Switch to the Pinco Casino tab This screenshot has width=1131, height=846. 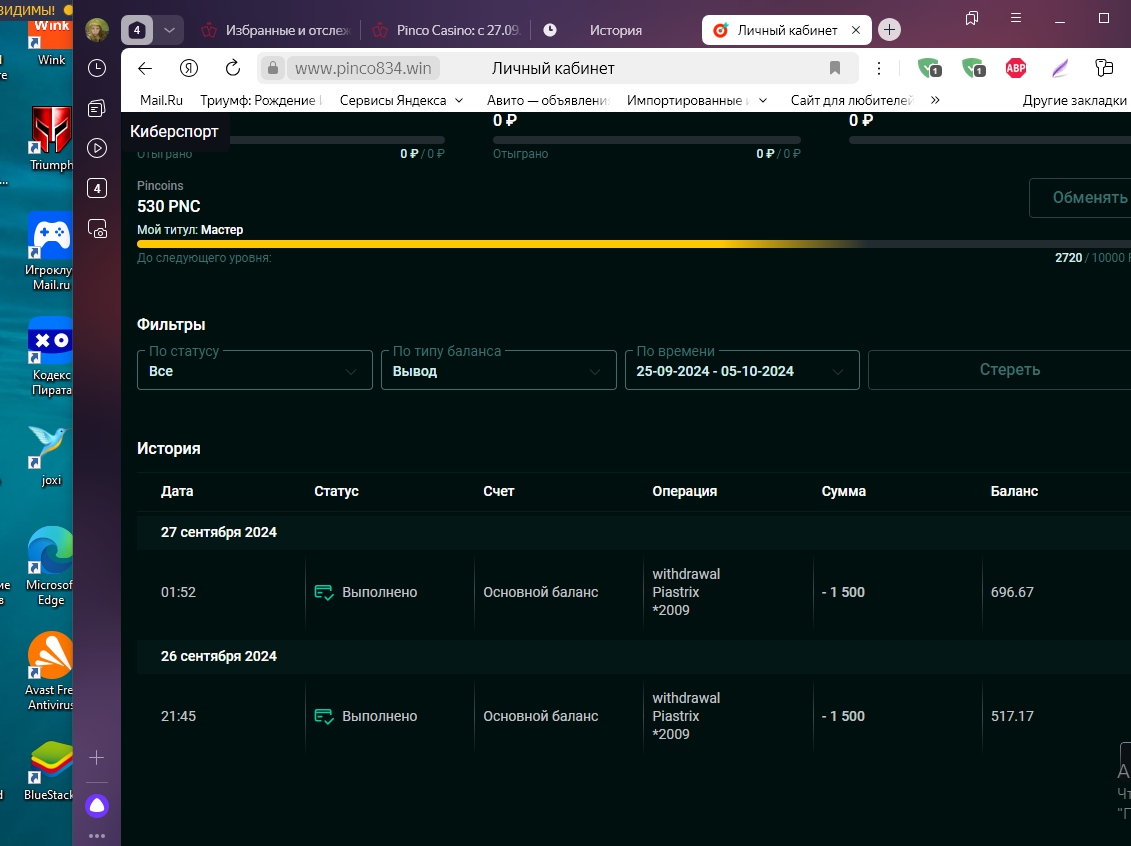(x=446, y=30)
